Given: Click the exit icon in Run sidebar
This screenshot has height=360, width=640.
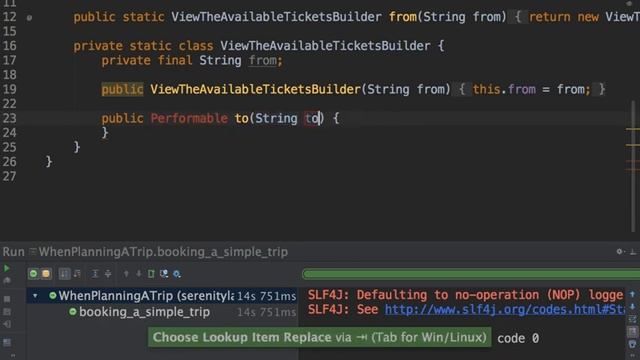Looking at the screenshot, I should (x=7, y=325).
